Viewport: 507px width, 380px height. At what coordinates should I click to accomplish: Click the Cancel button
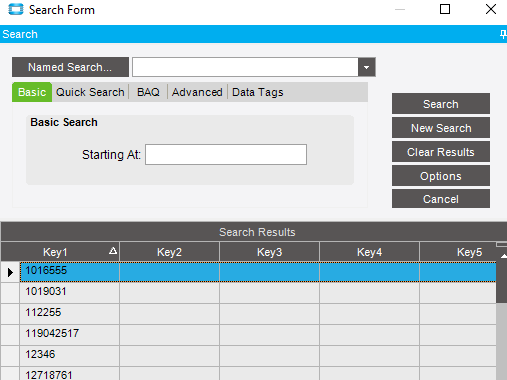coord(441,199)
